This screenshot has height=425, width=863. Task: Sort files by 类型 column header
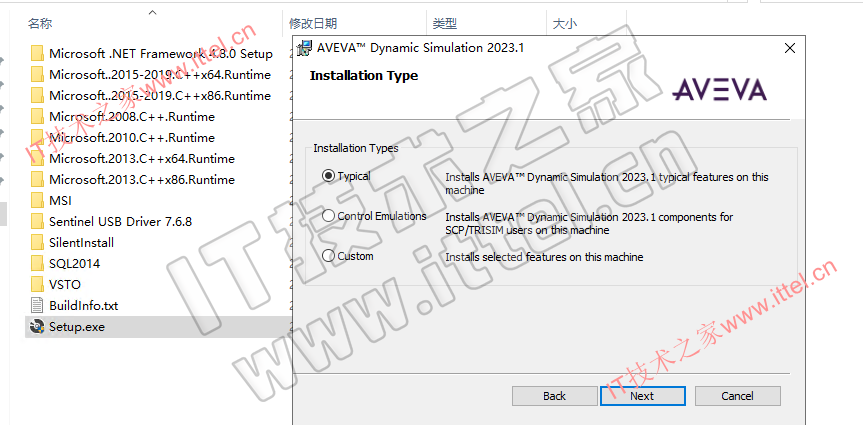pyautogui.click(x=445, y=24)
